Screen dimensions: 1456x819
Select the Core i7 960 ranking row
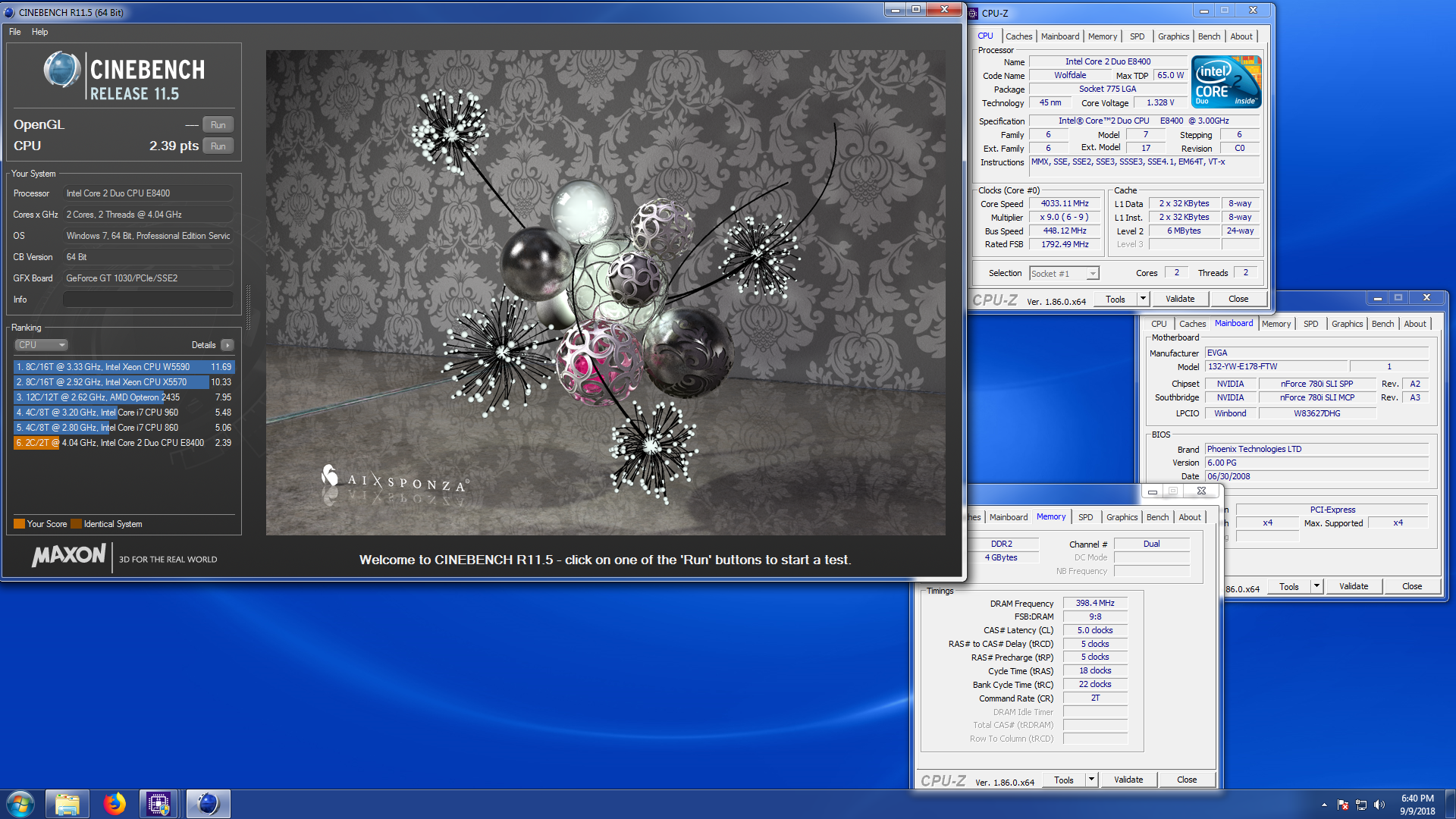tap(124, 413)
